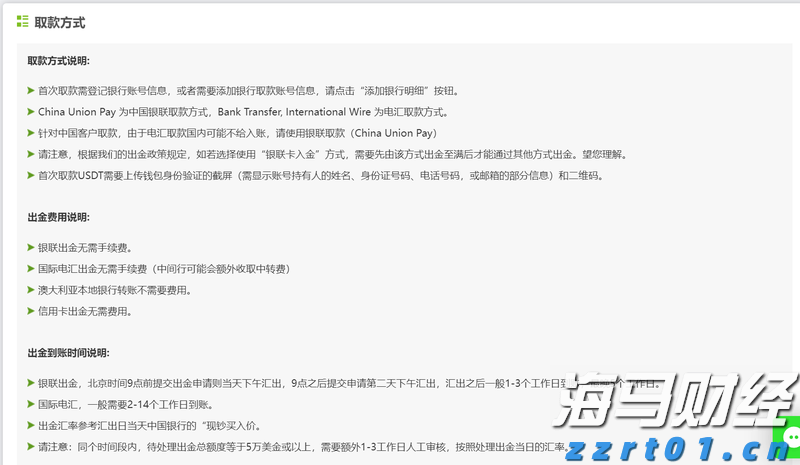Click arrow bullet before 首次取款需登记银行账号信息
The width and height of the screenshot is (800, 465).
tap(31, 91)
